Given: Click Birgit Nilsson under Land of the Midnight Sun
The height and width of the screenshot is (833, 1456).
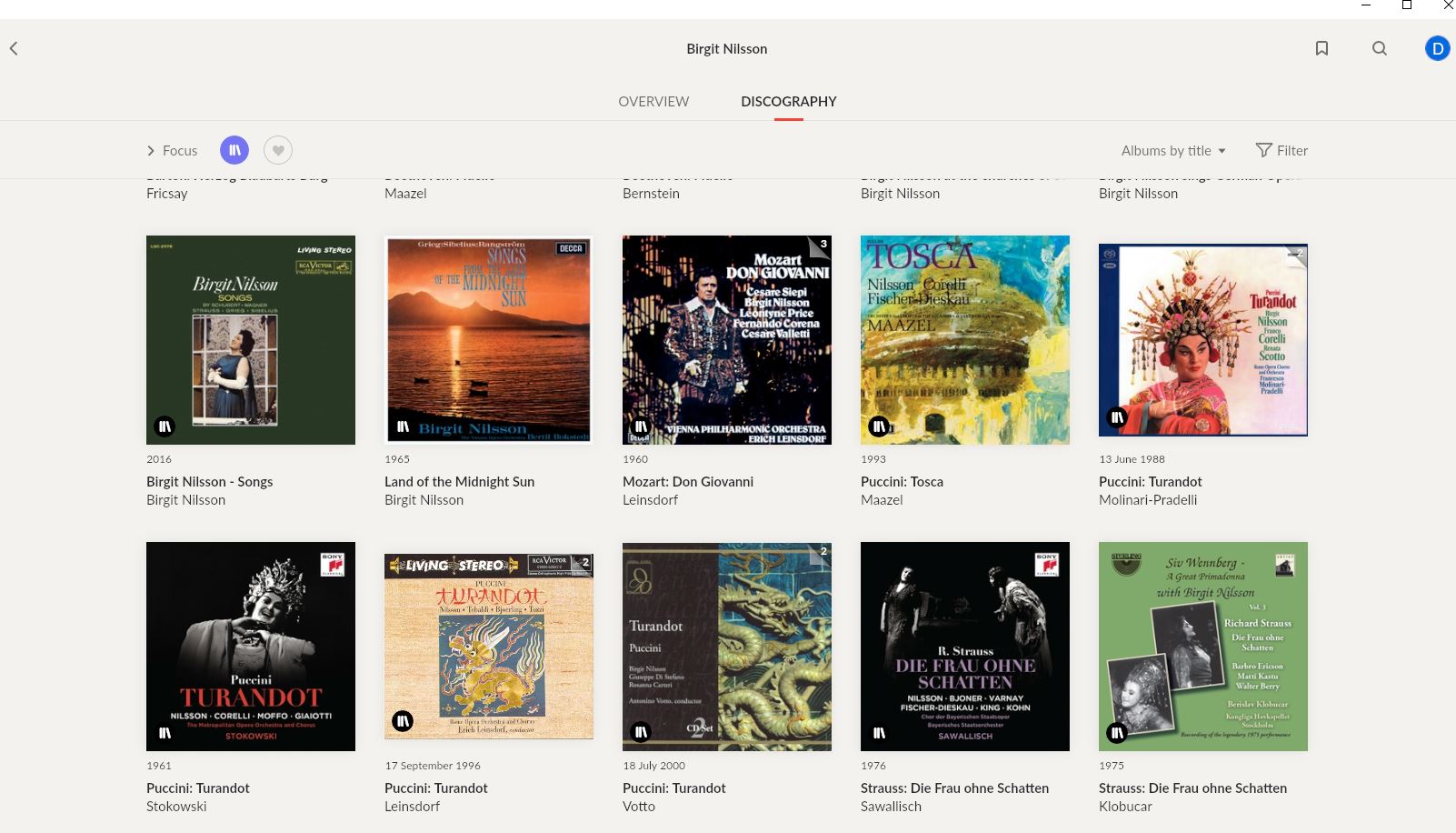Looking at the screenshot, I should click(424, 499).
